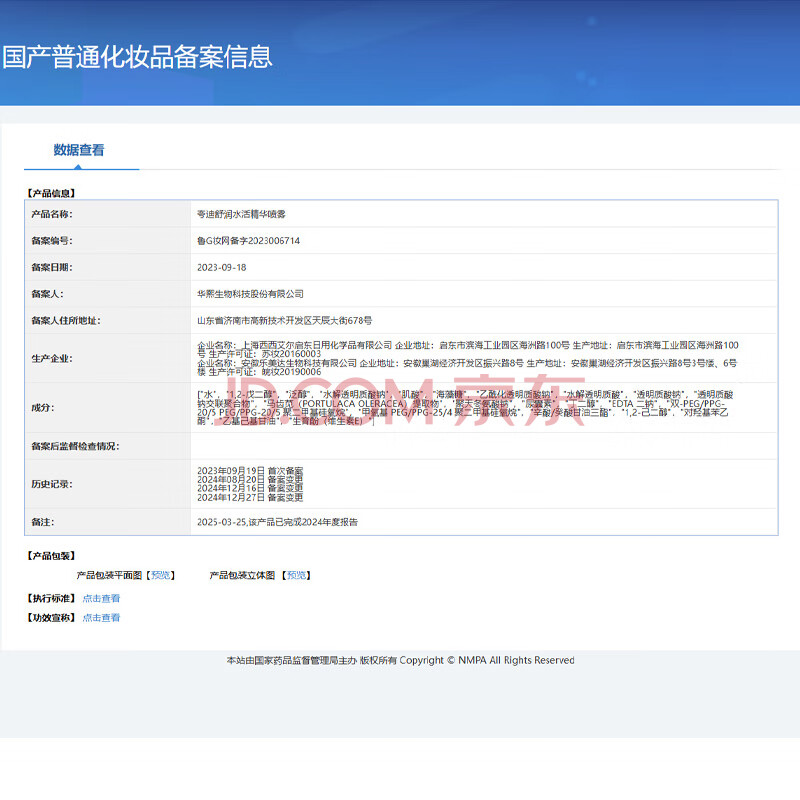This screenshot has height=800, width=800.
Task: Open 点击查看 link beside 功效宣称
Action: (x=101, y=618)
